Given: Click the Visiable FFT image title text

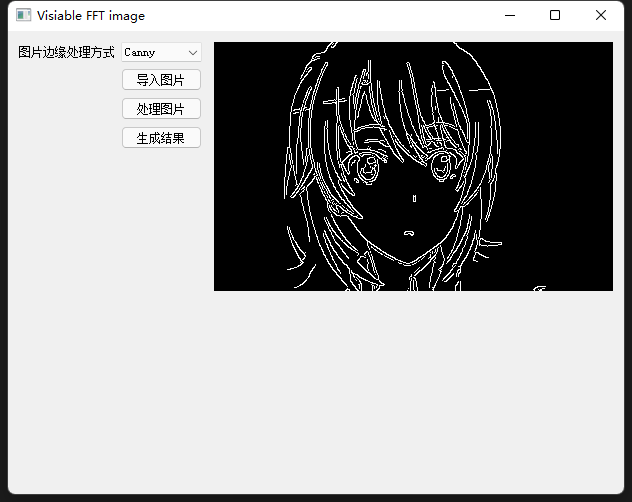Looking at the screenshot, I should (x=91, y=16).
